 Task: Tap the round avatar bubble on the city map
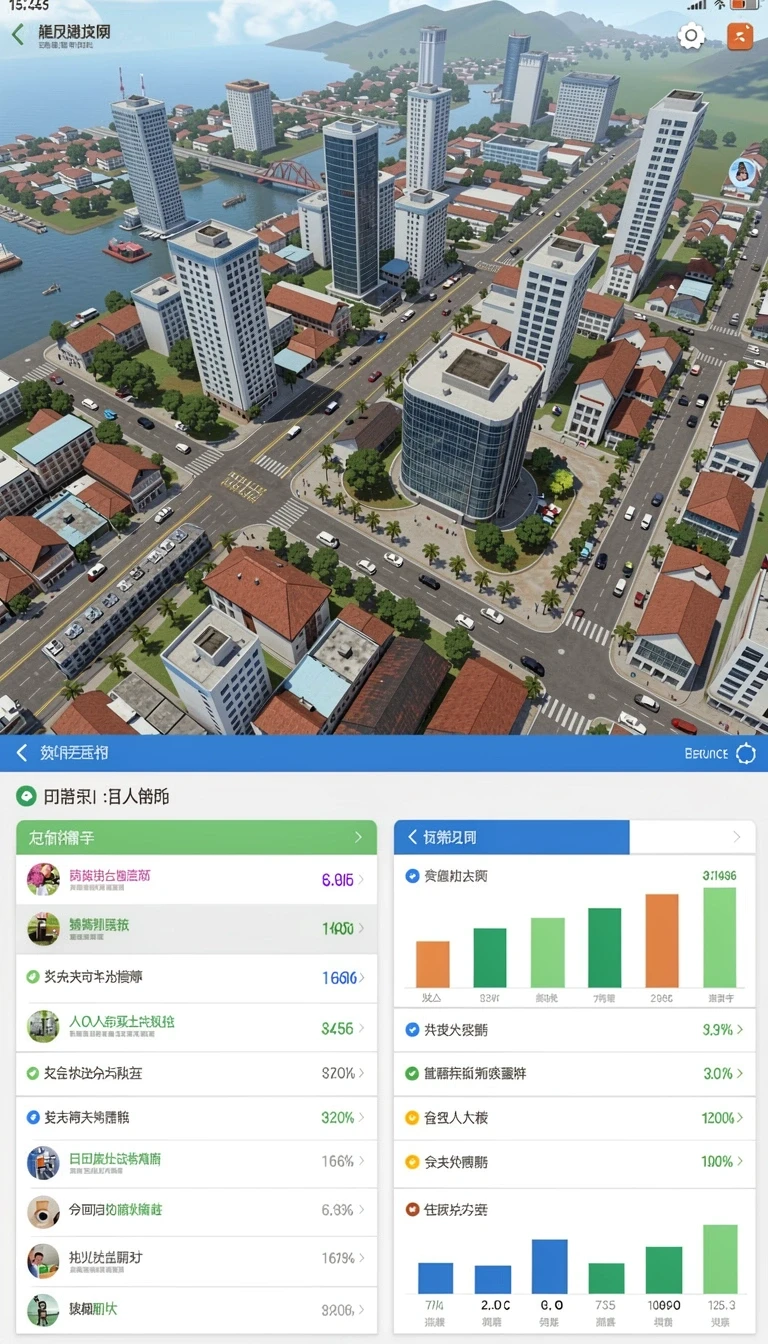[743, 175]
